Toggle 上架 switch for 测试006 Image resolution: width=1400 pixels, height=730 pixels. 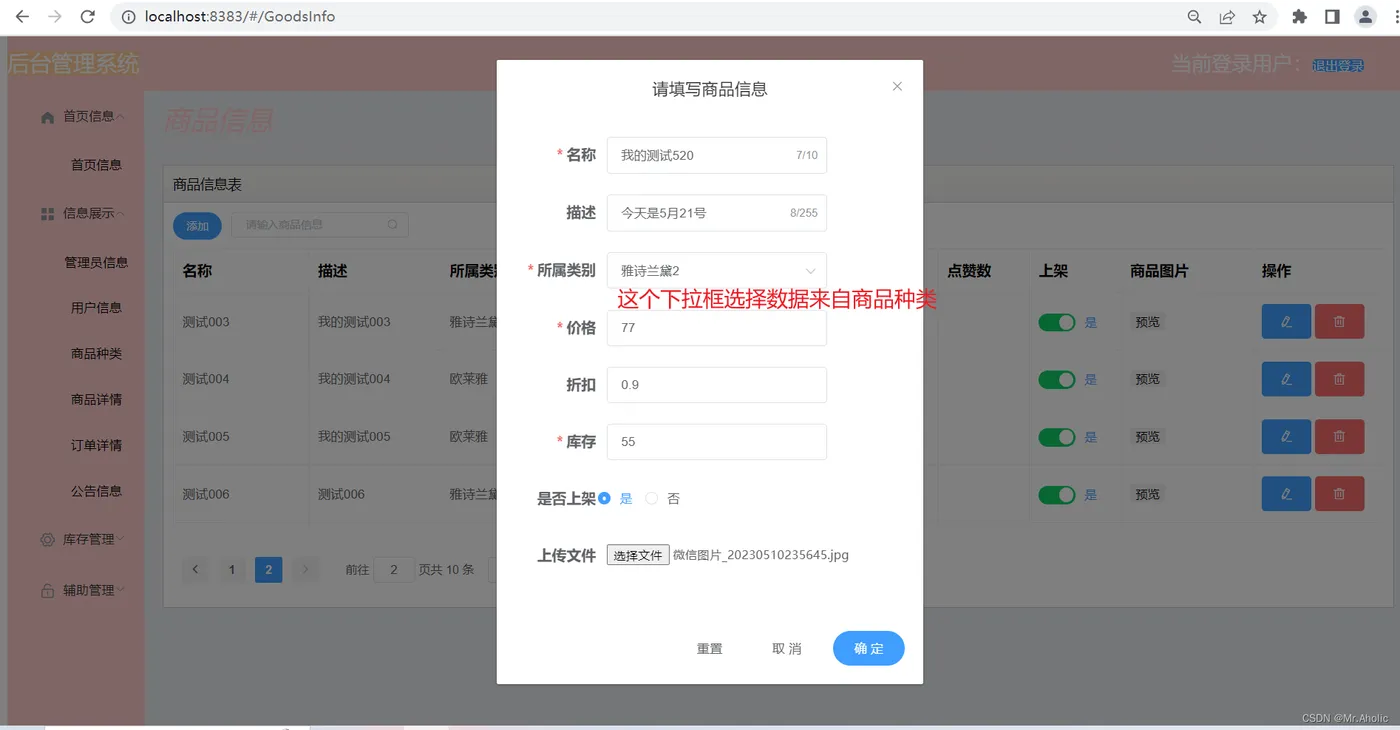1057,494
